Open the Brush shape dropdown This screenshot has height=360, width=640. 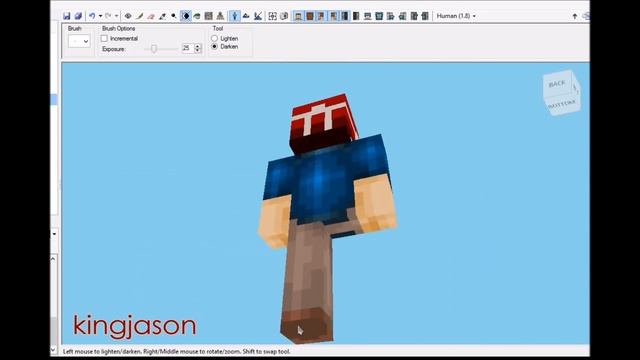point(79,41)
